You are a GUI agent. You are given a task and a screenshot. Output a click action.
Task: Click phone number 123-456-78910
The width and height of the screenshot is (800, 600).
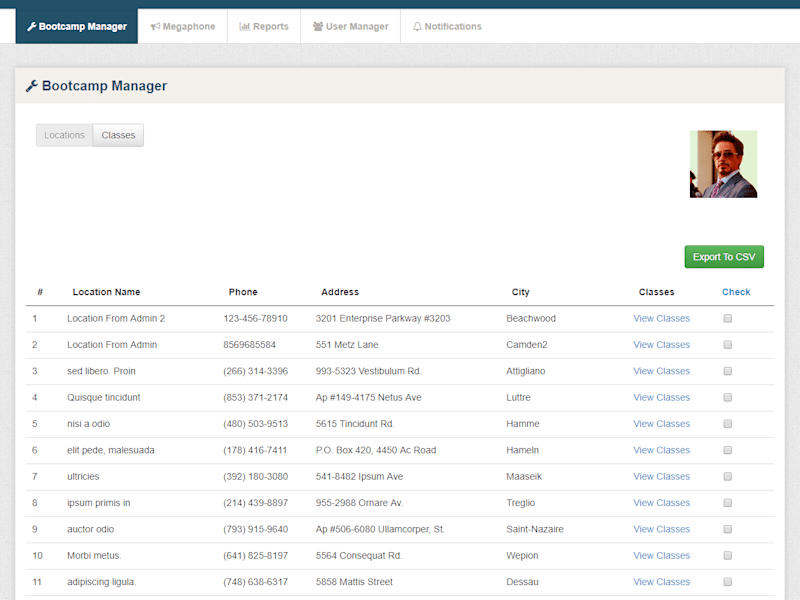pyautogui.click(x=255, y=318)
